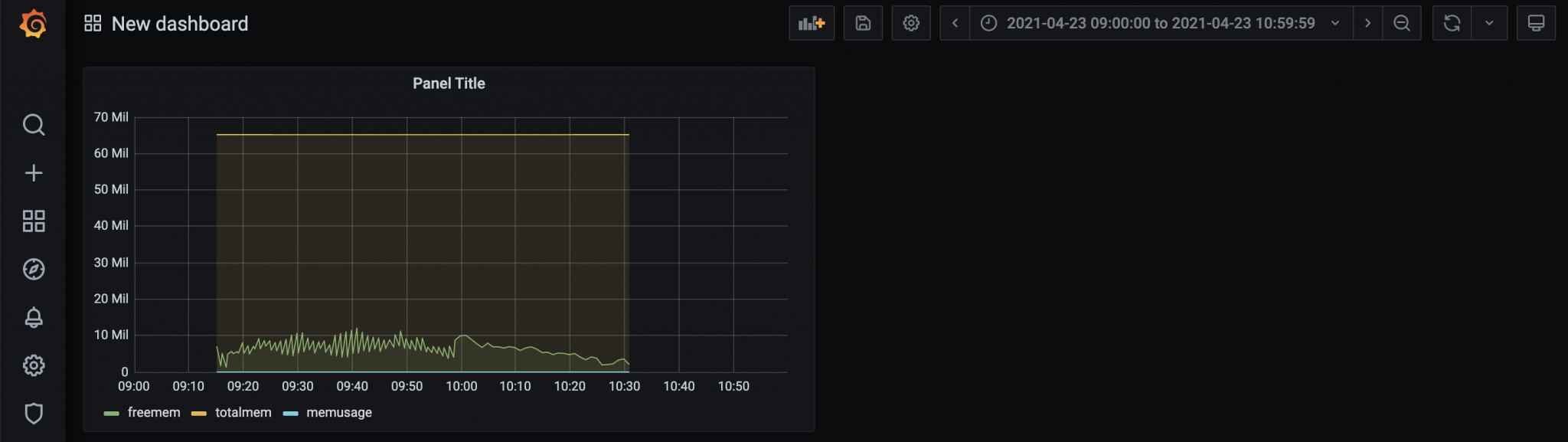Open Server Admin shield icon

(x=34, y=414)
